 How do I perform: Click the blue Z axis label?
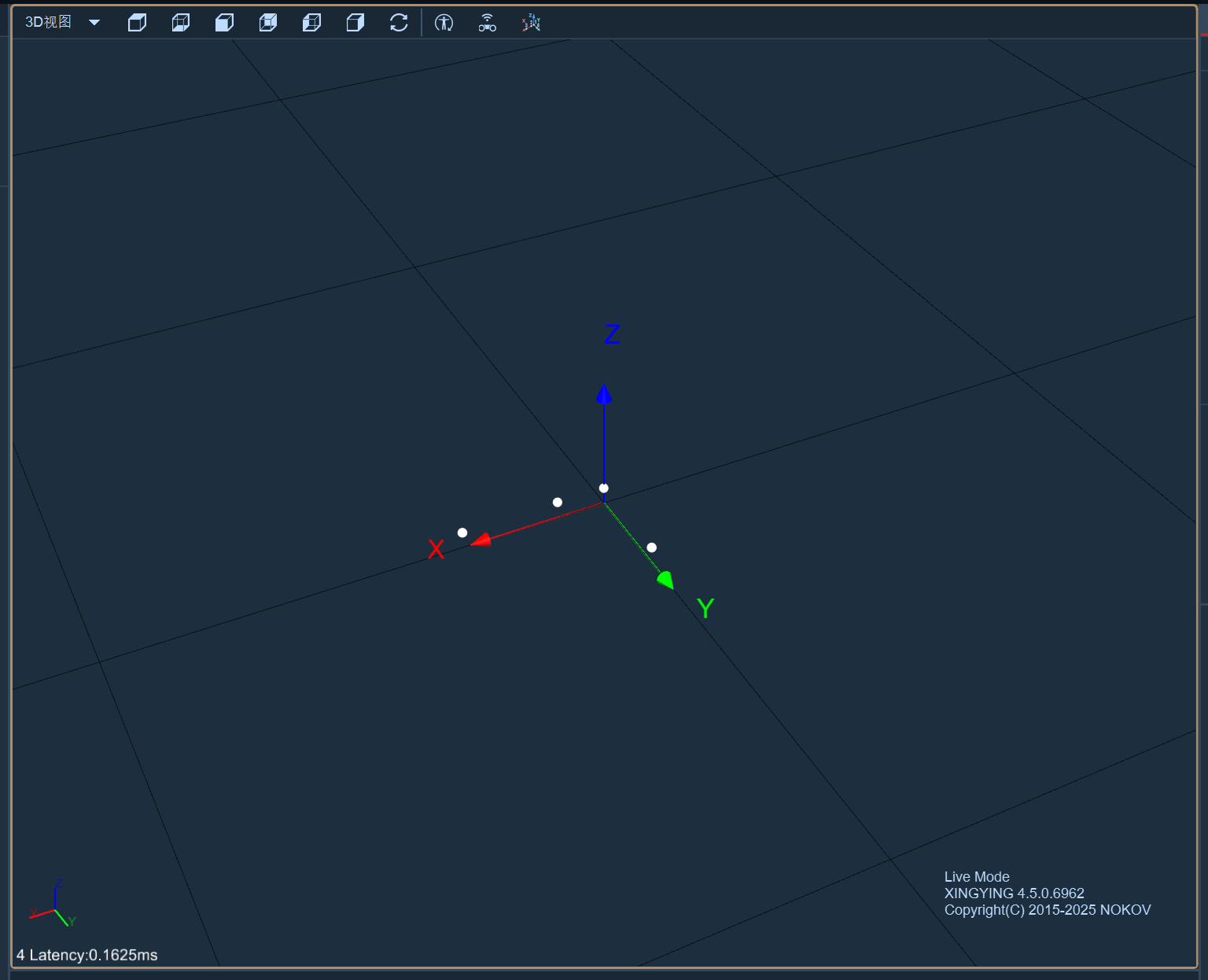[612, 334]
